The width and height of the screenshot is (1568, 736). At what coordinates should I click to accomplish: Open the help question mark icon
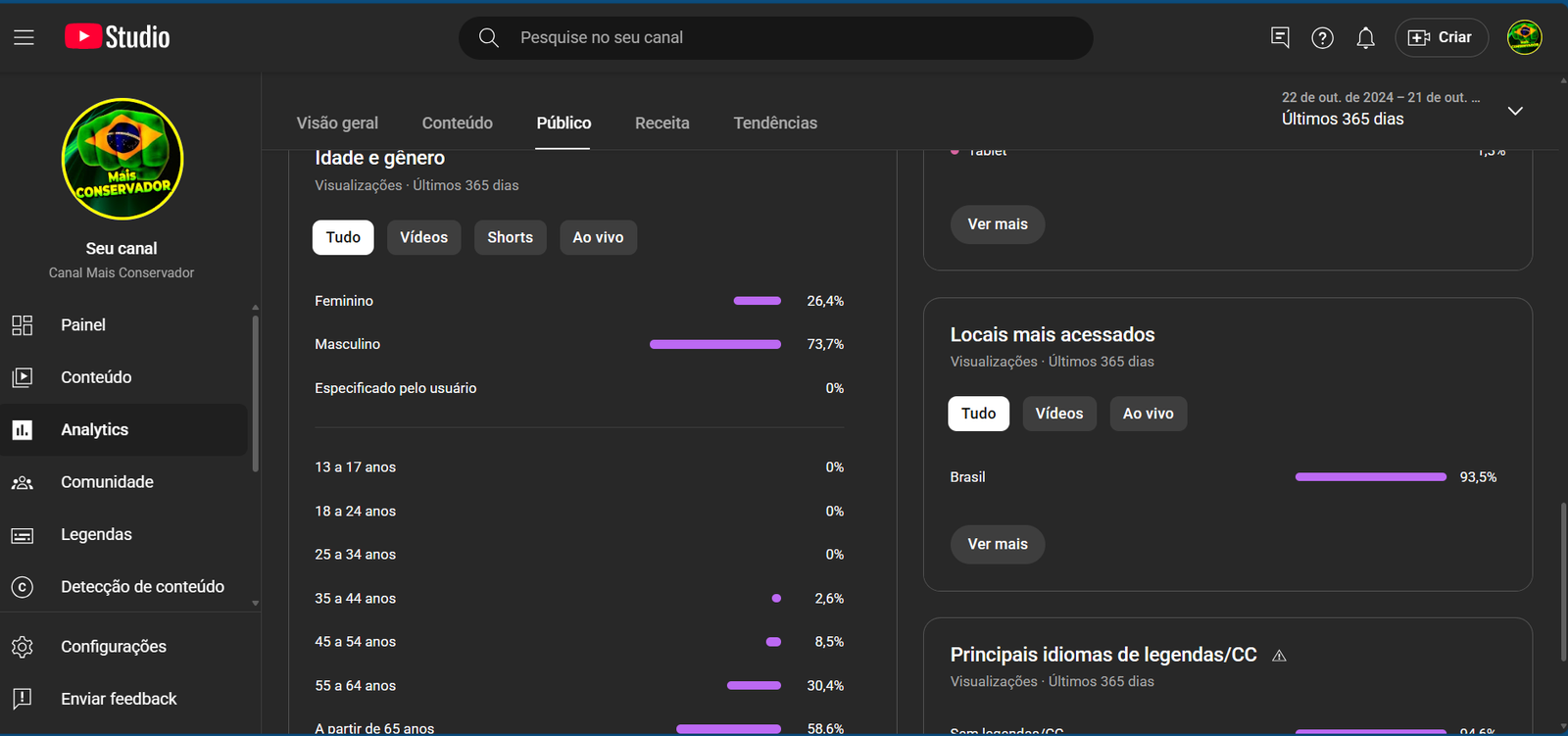click(x=1322, y=38)
